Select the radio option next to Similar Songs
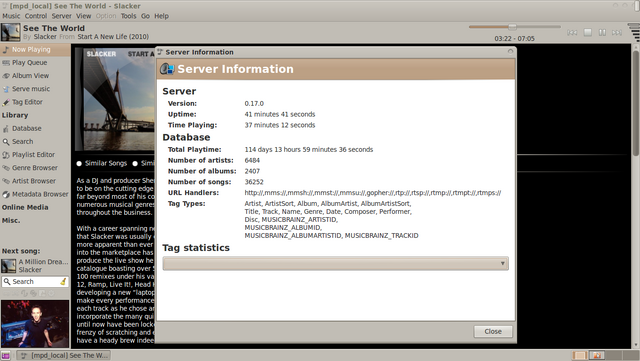 tap(135, 163)
